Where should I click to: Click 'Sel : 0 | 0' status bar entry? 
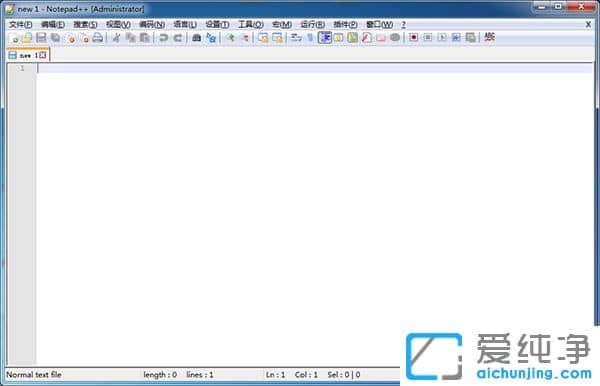coord(344,375)
